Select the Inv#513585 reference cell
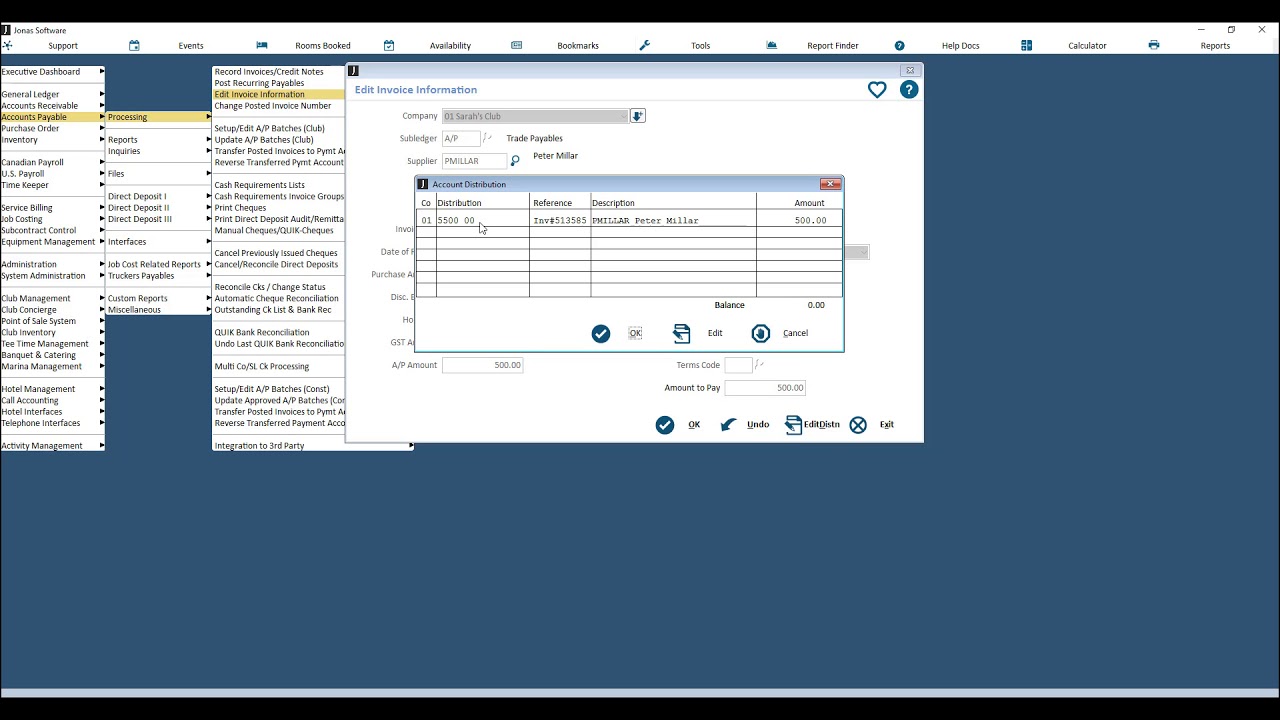This screenshot has height=720, width=1280. point(560,220)
